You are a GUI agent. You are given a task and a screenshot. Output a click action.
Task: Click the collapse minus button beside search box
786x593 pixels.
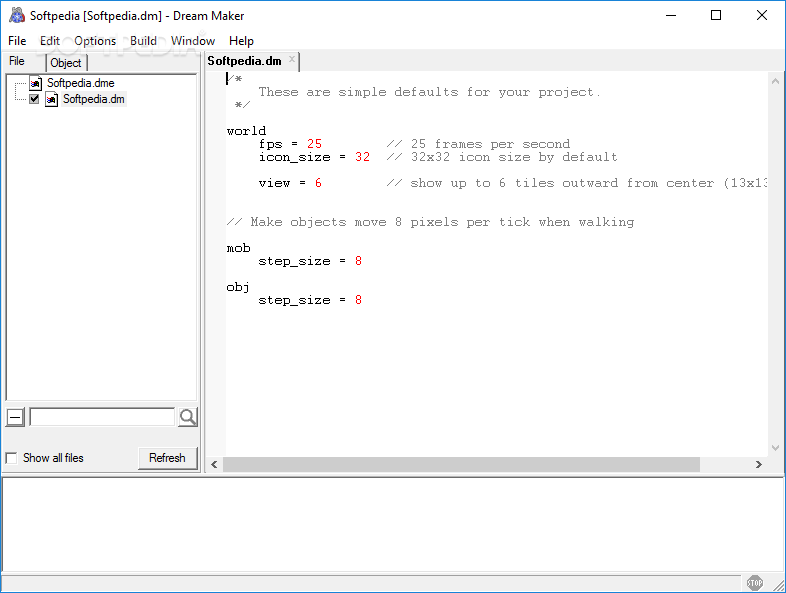[15, 417]
